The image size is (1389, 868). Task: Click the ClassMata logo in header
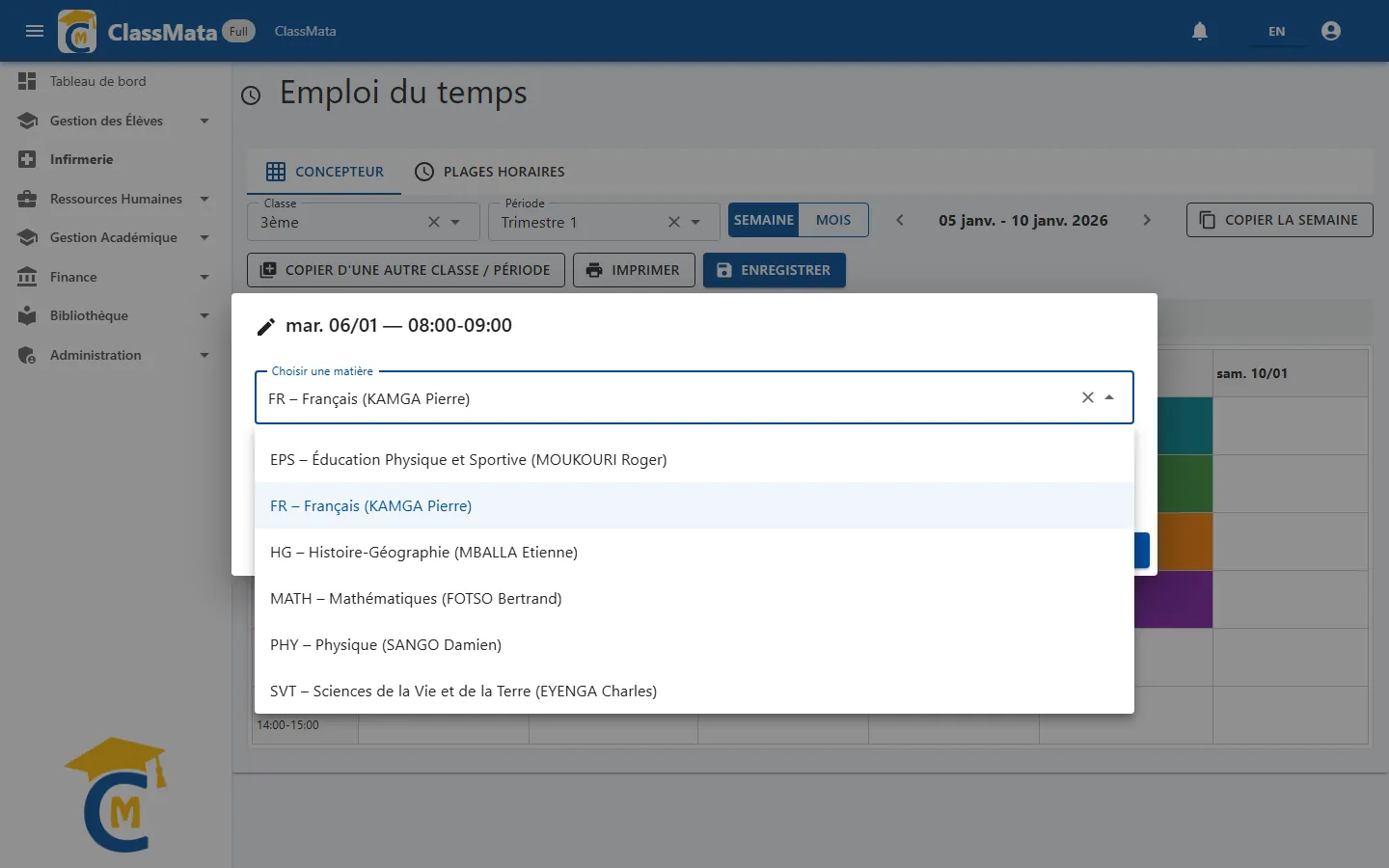coord(77,31)
